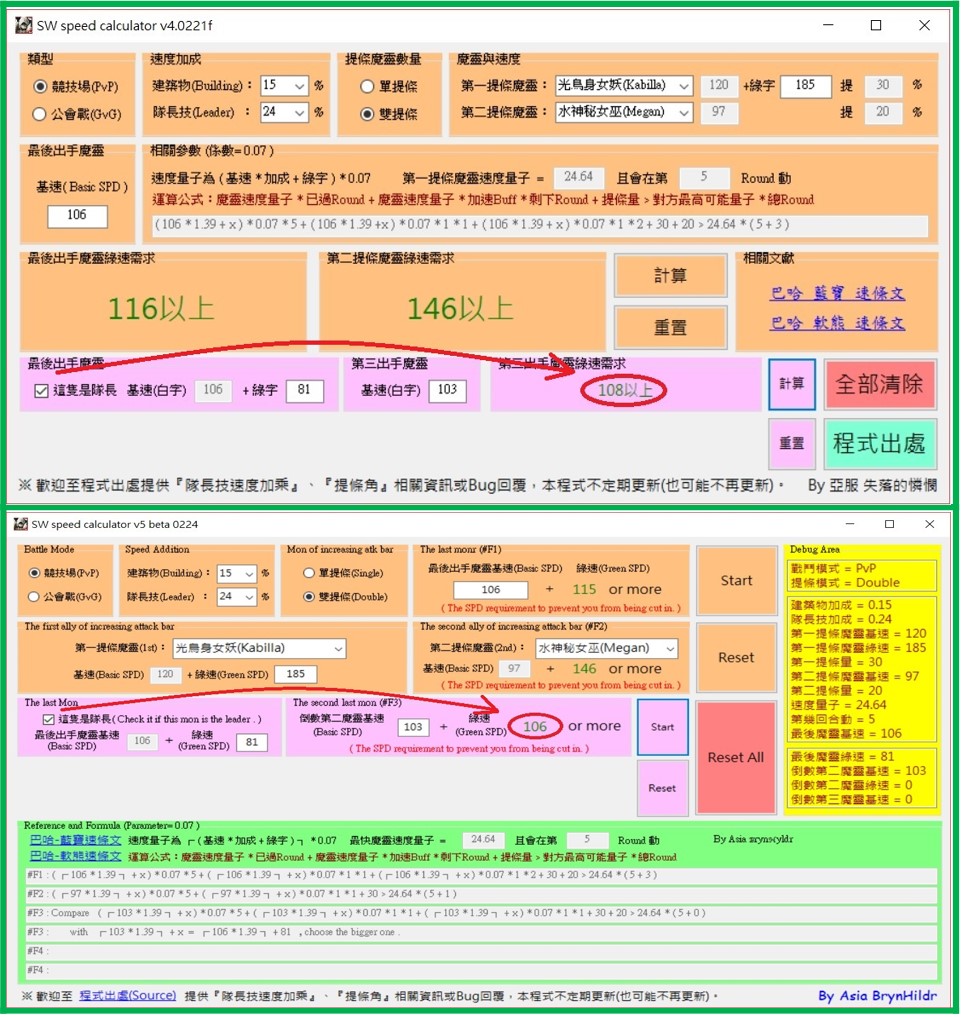Viewport: 963px width, 1017px height.
Task: Click 速度量子 = 24.64 line in Debug Area
Action: click(x=838, y=705)
